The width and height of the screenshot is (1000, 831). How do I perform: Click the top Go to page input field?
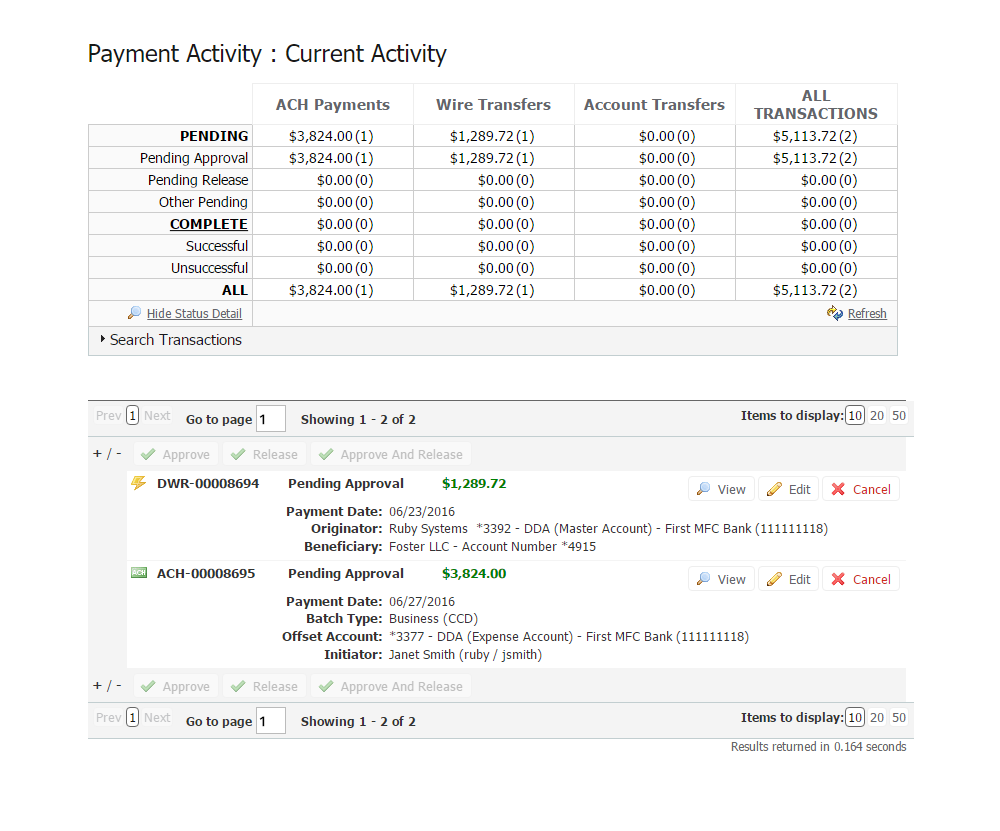(x=271, y=419)
